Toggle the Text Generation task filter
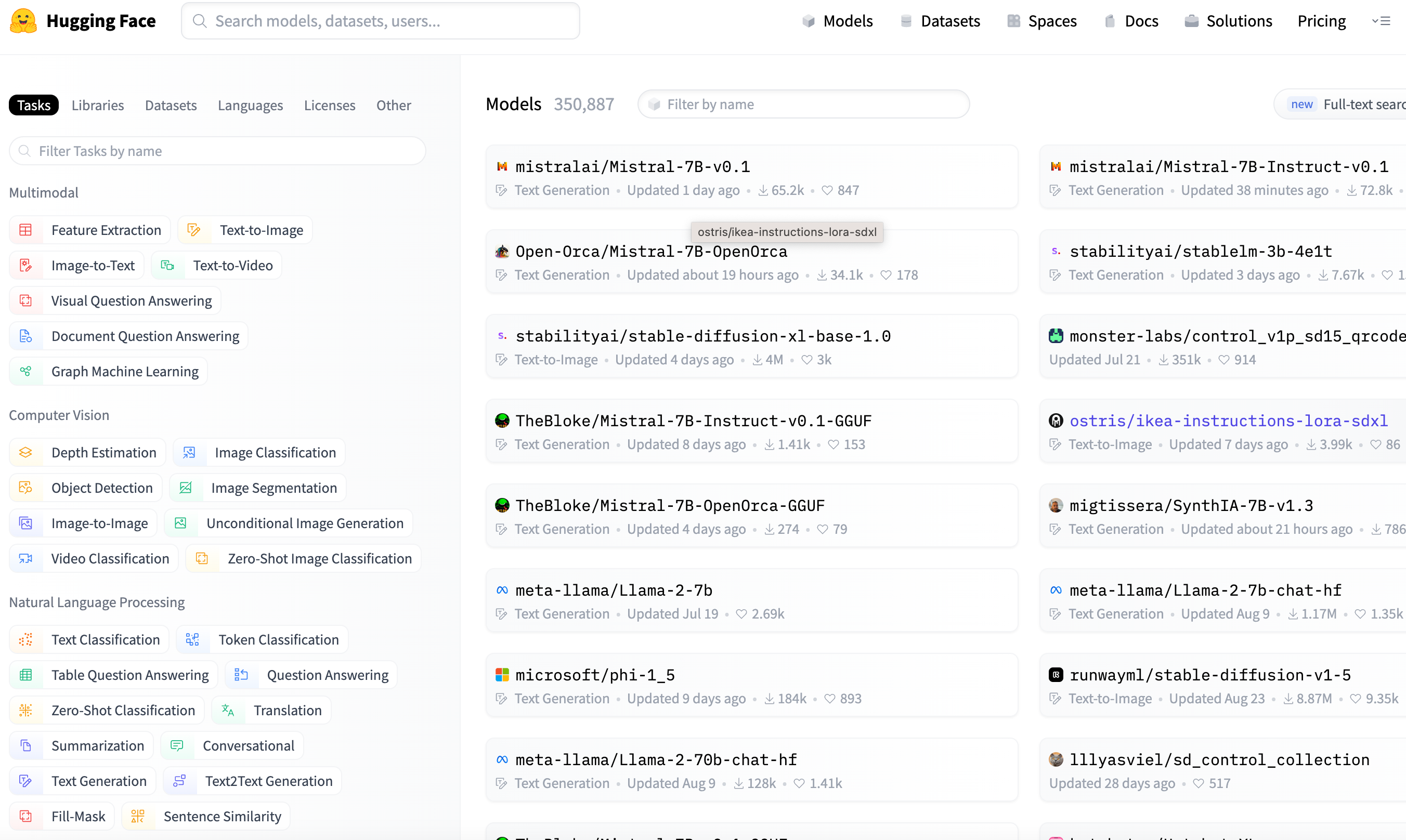This screenshot has height=840, width=1406. click(x=98, y=781)
